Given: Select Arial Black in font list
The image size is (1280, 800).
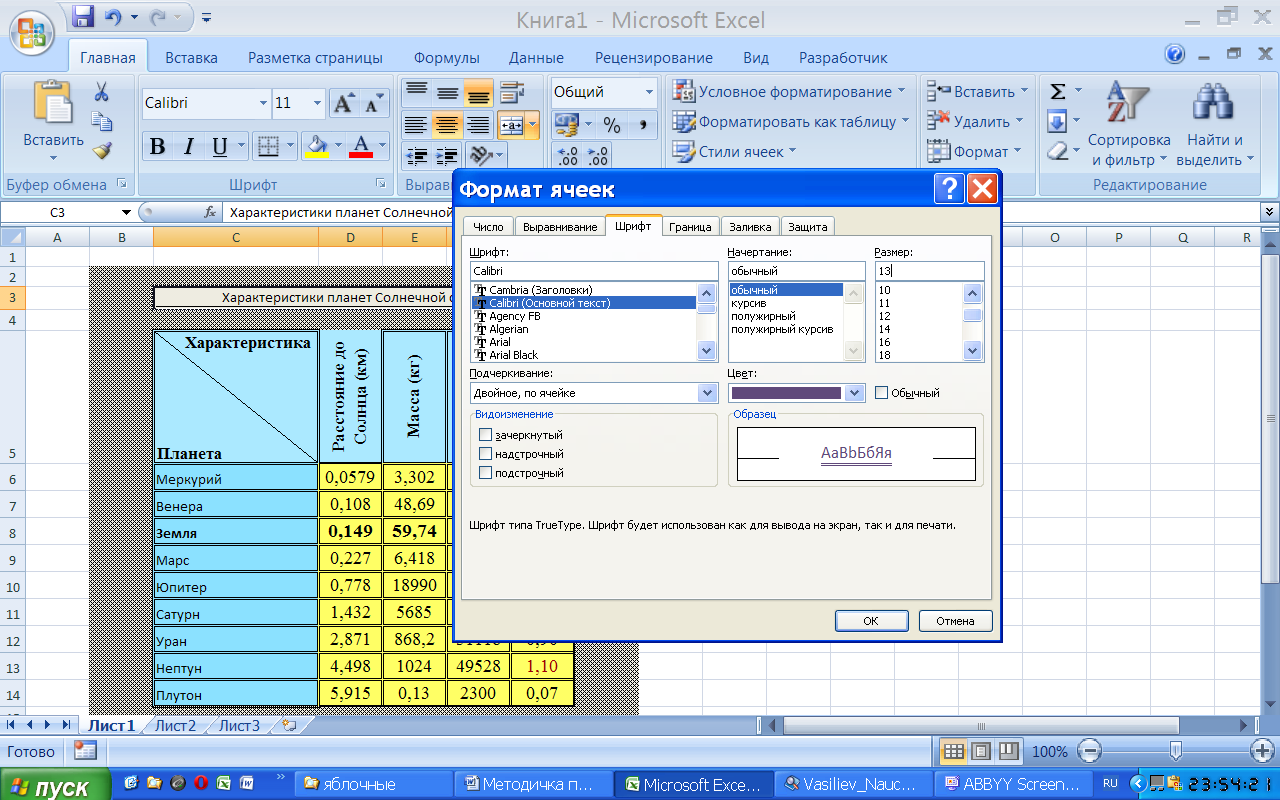Looking at the screenshot, I should [513, 355].
